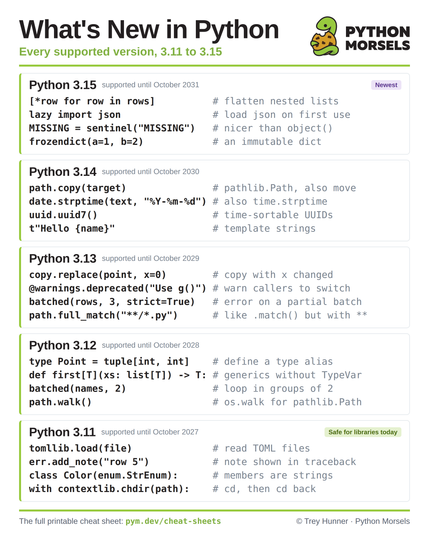Viewport: 429px width, 536px height.
Task: Click the copy.replace(point, x=0) code line
Action: point(97,275)
